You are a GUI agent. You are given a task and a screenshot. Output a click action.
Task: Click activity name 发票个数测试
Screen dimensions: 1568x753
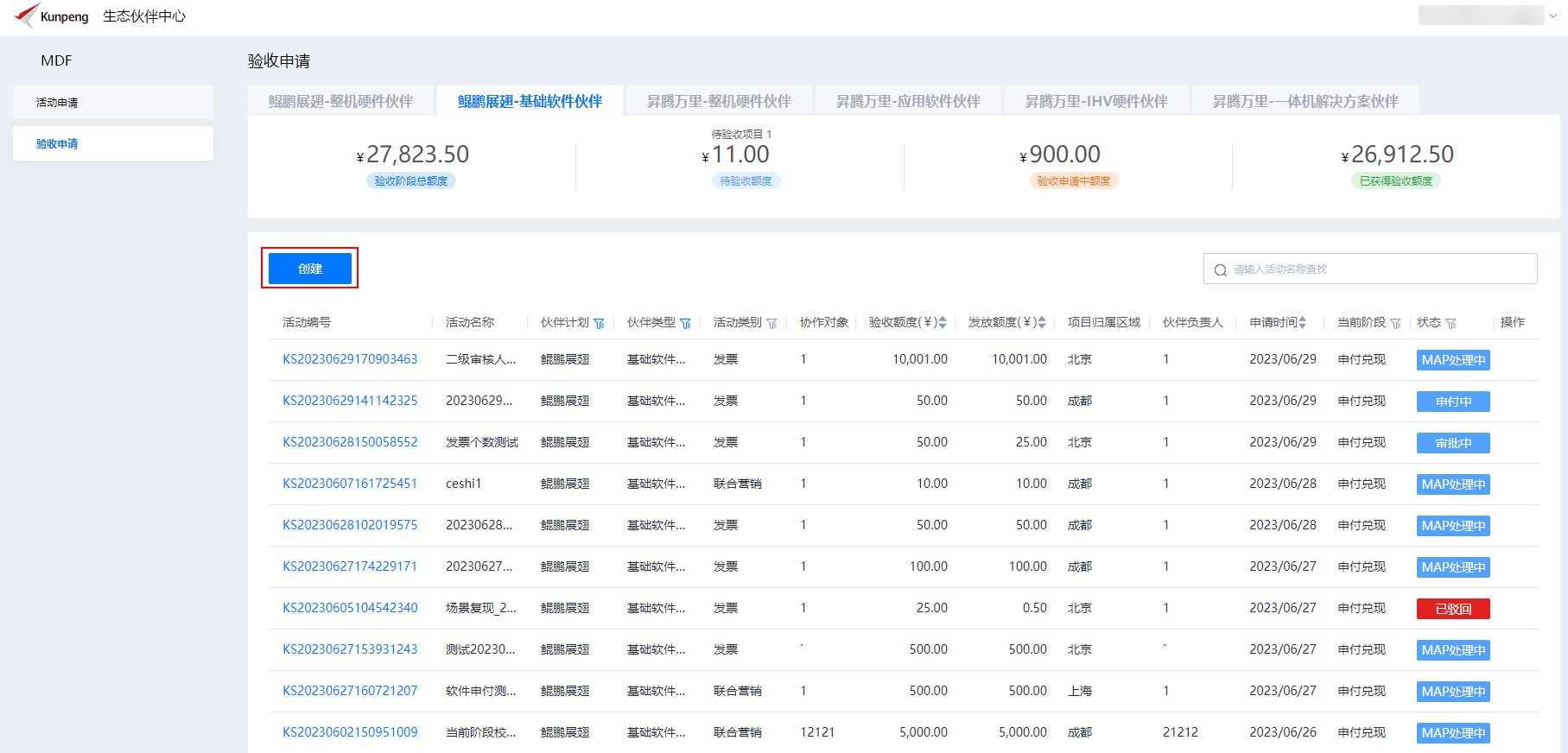click(482, 442)
